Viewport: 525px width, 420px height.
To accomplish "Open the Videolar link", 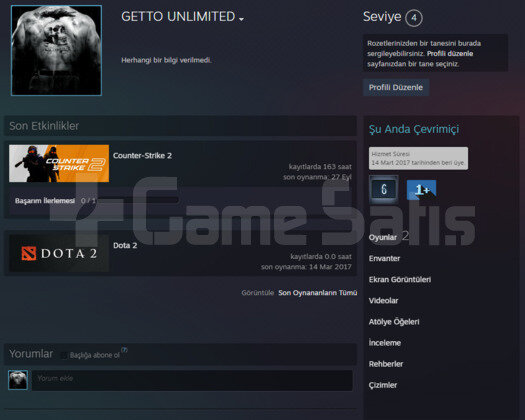I will (383, 301).
